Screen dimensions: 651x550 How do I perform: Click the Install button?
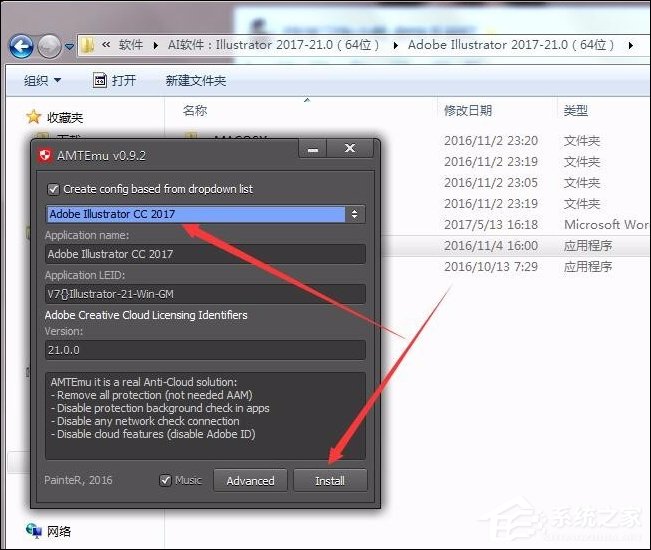tap(330, 481)
